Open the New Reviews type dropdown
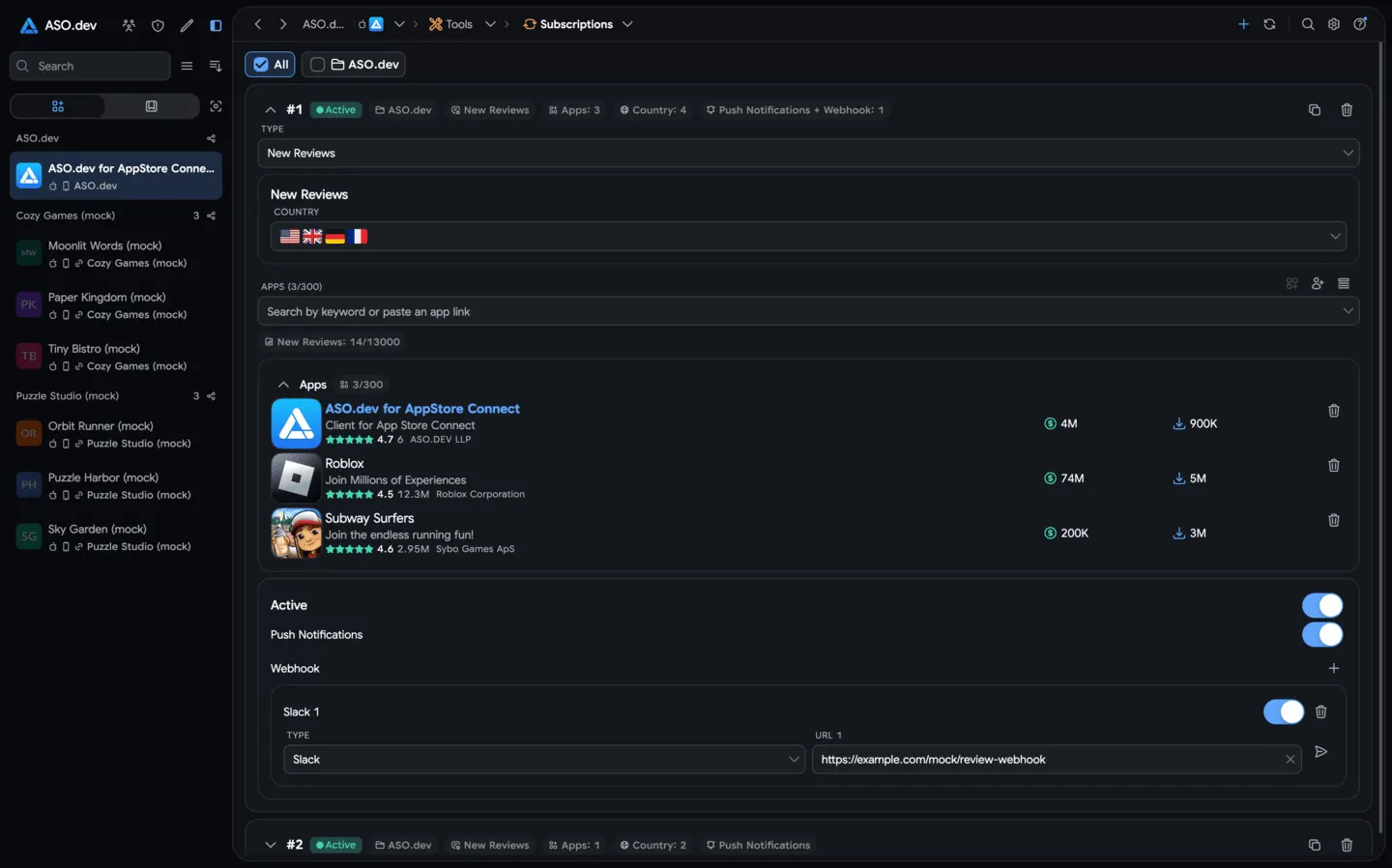This screenshot has height=868, width=1392. pyautogui.click(x=808, y=153)
